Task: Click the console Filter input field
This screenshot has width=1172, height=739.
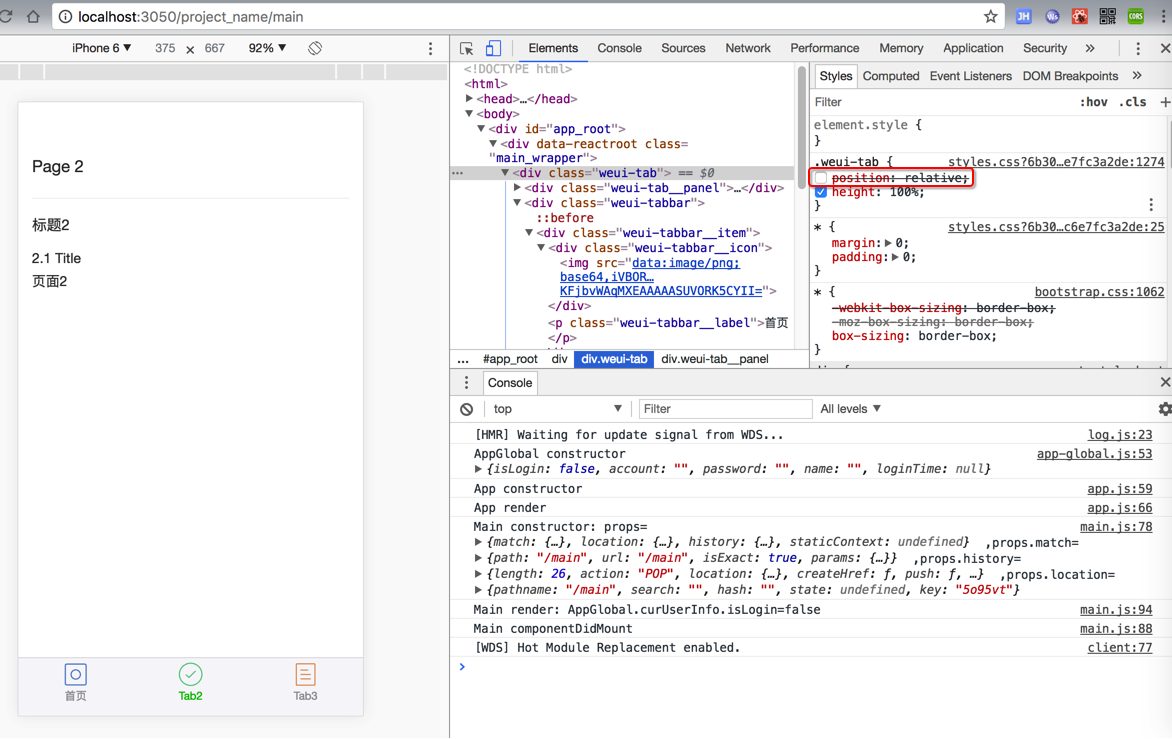Action: [724, 409]
